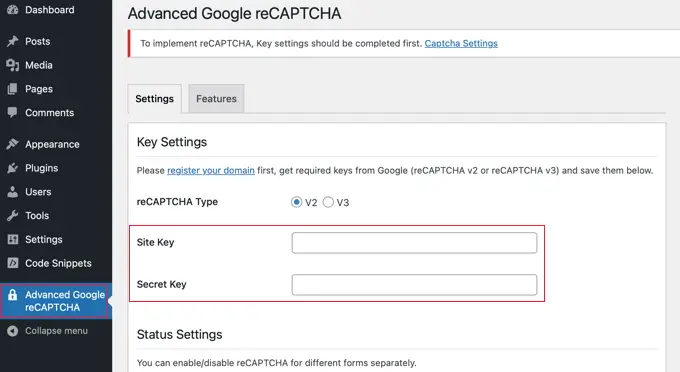Select Advanced Google reCAPTCHA menu entry
The width and height of the screenshot is (680, 372).
click(65, 301)
